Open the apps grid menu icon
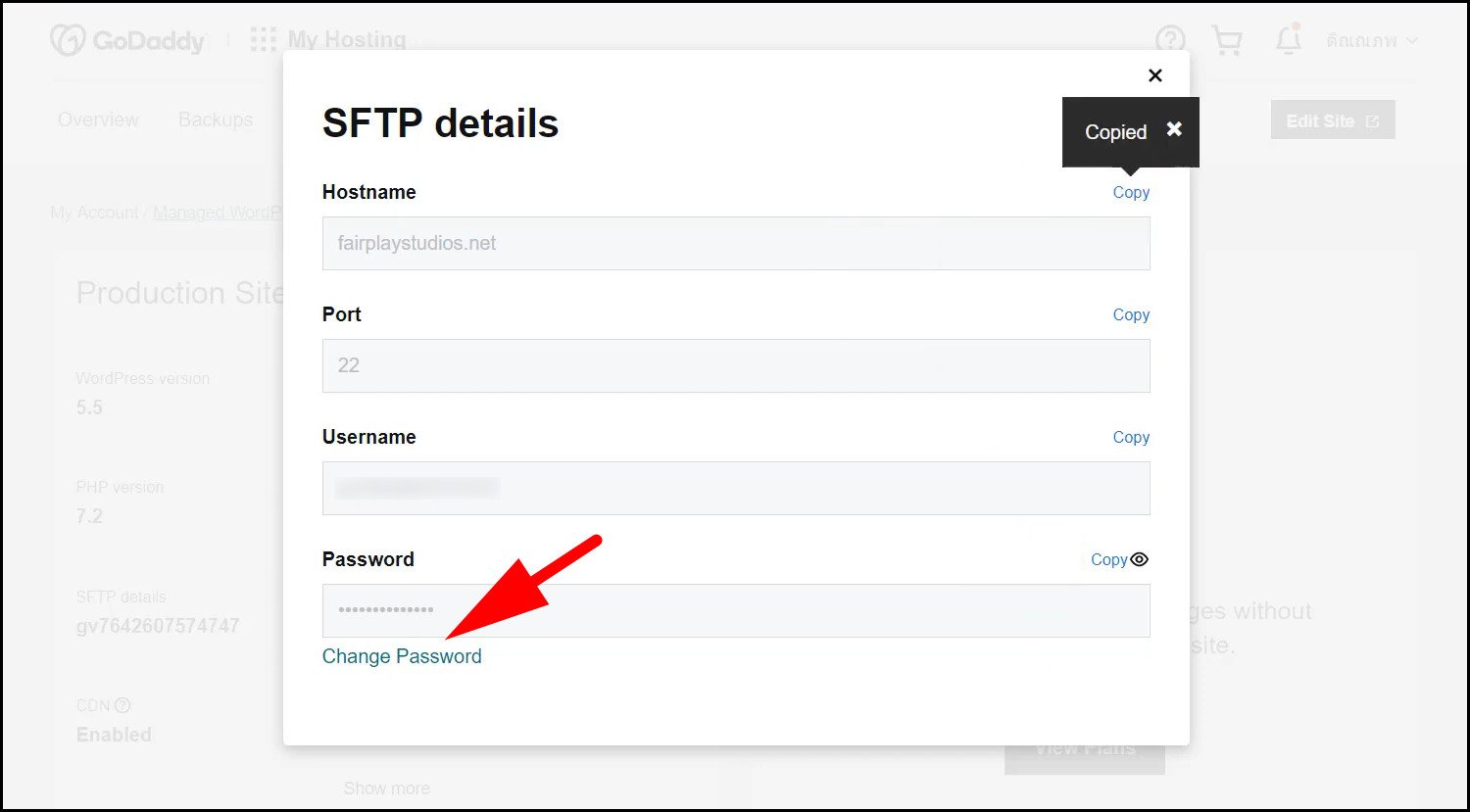Viewport: 1470px width, 812px height. click(x=263, y=40)
